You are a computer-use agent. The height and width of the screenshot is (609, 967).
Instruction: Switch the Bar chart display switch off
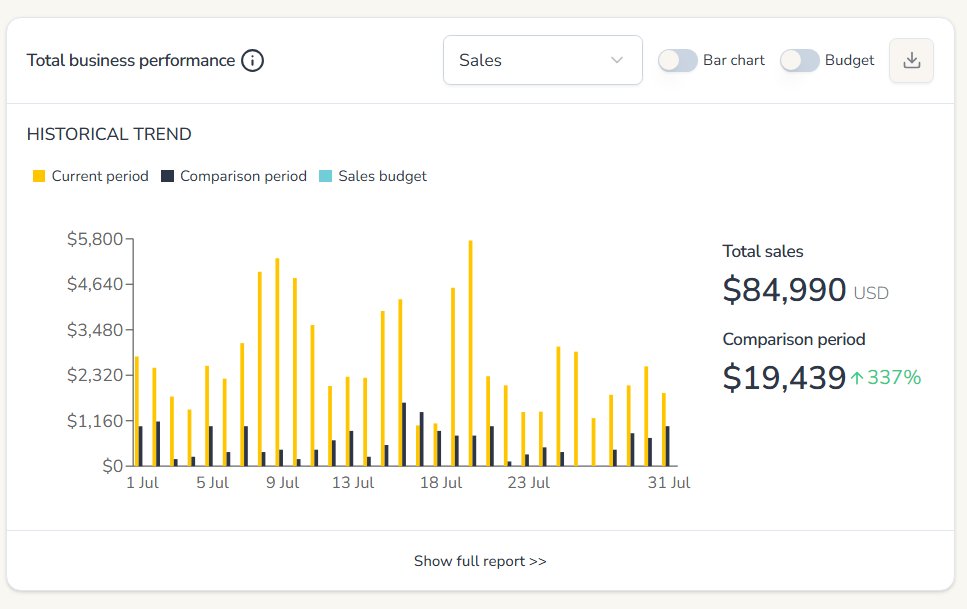coord(678,60)
